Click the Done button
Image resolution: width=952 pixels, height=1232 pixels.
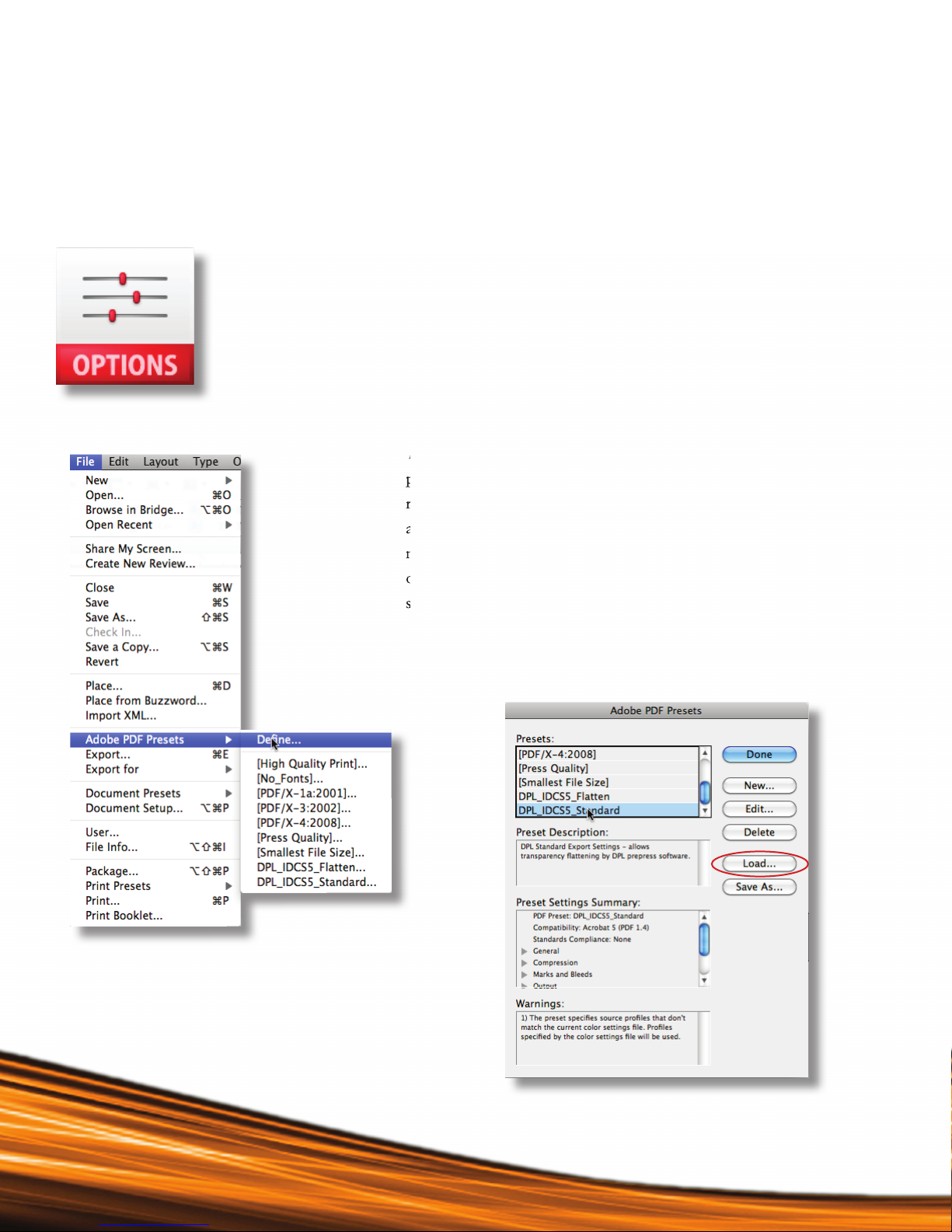[x=759, y=754]
